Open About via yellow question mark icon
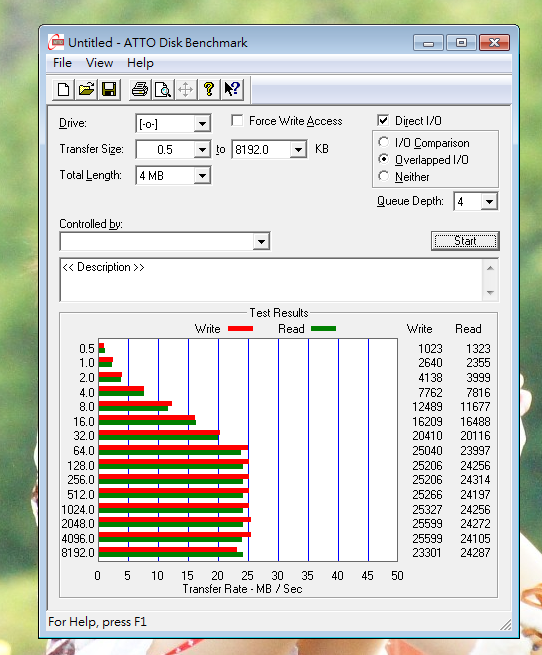Viewport: 542px width, 655px height. point(209,89)
